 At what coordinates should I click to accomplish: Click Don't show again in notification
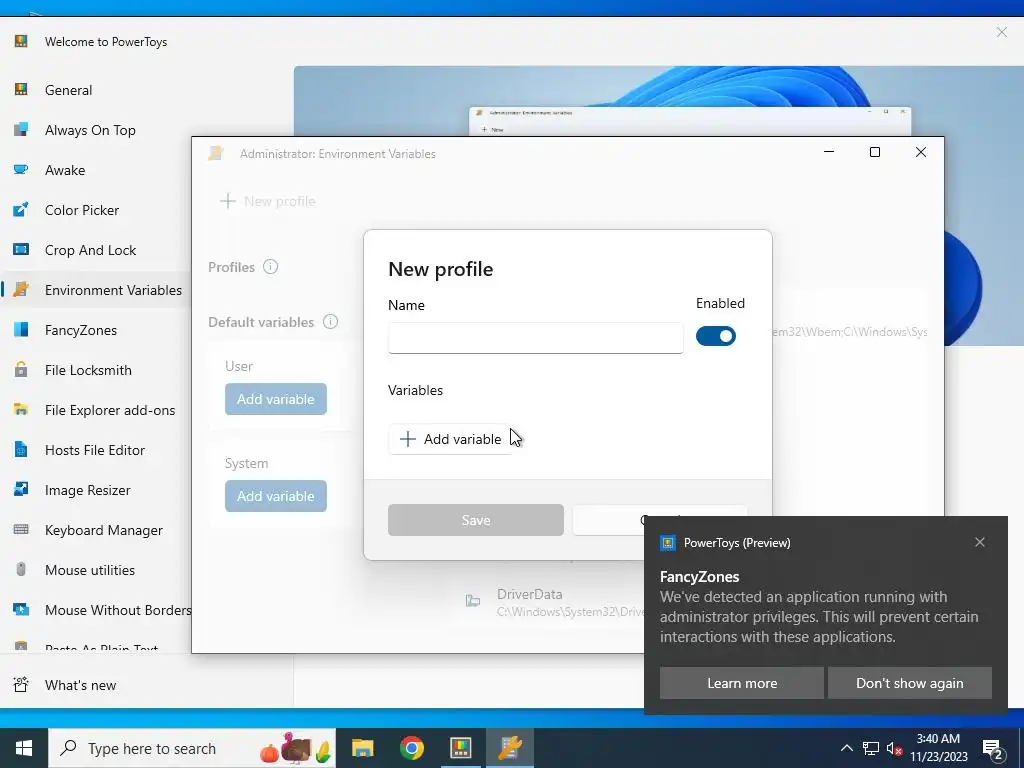click(910, 683)
